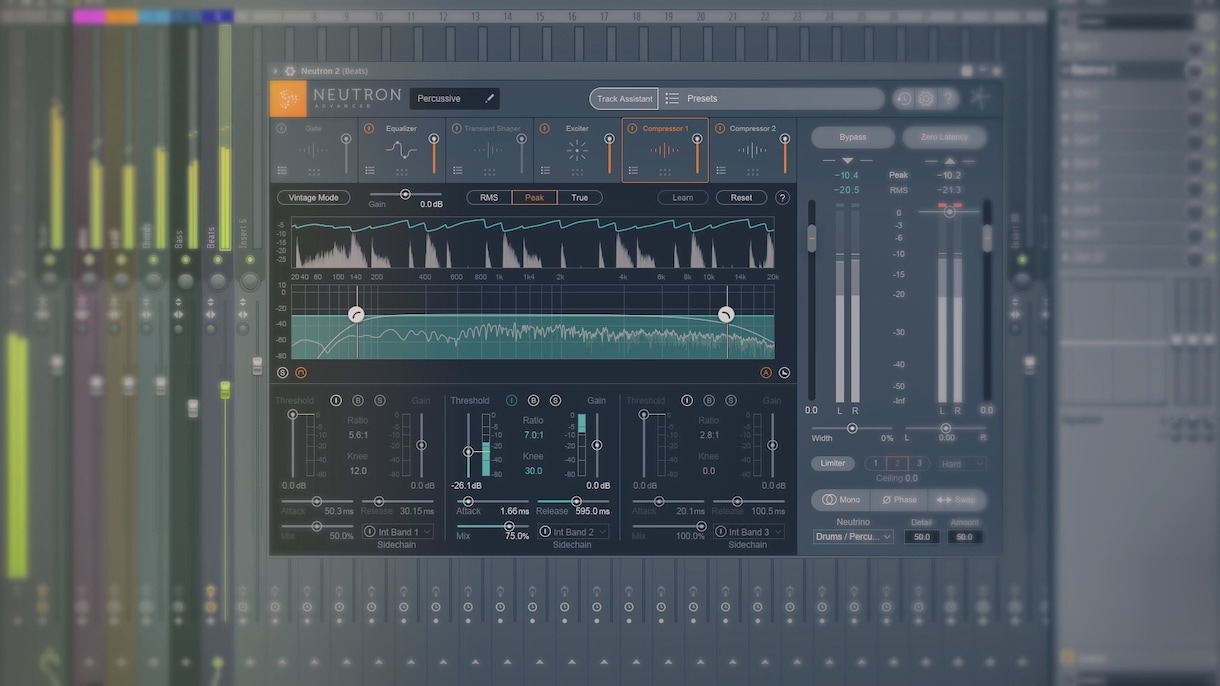The height and width of the screenshot is (686, 1220).
Task: Toggle the Exciter module power button
Action: (x=545, y=128)
